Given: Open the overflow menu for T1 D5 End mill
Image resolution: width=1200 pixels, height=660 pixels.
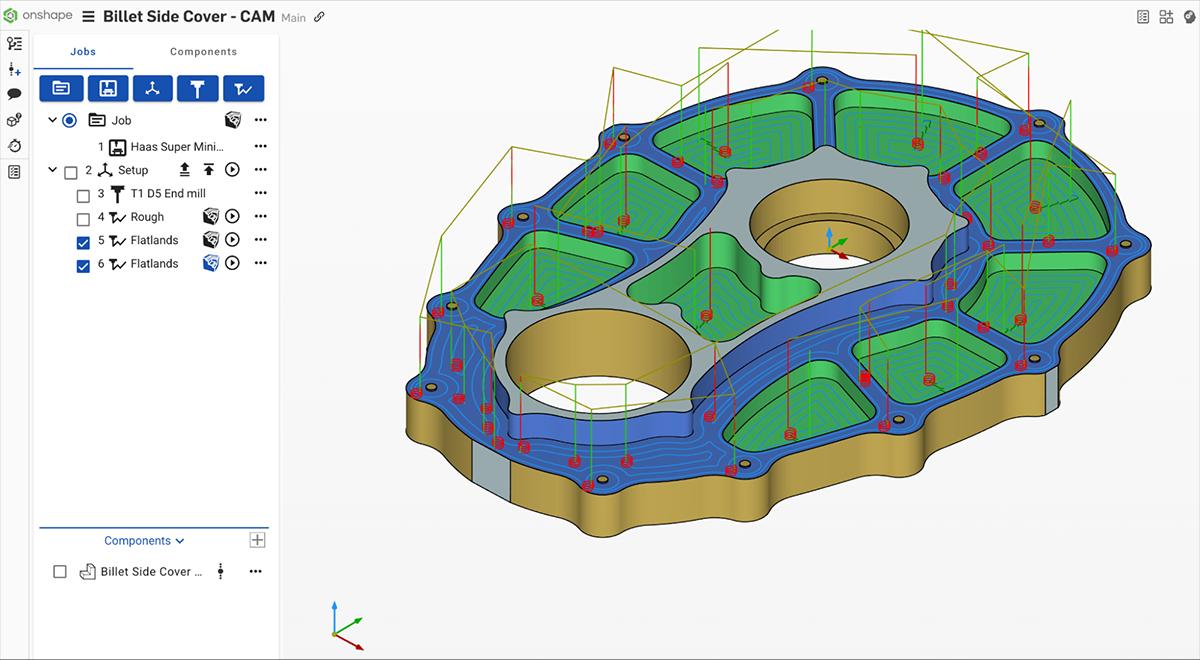Looking at the screenshot, I should click(x=260, y=193).
